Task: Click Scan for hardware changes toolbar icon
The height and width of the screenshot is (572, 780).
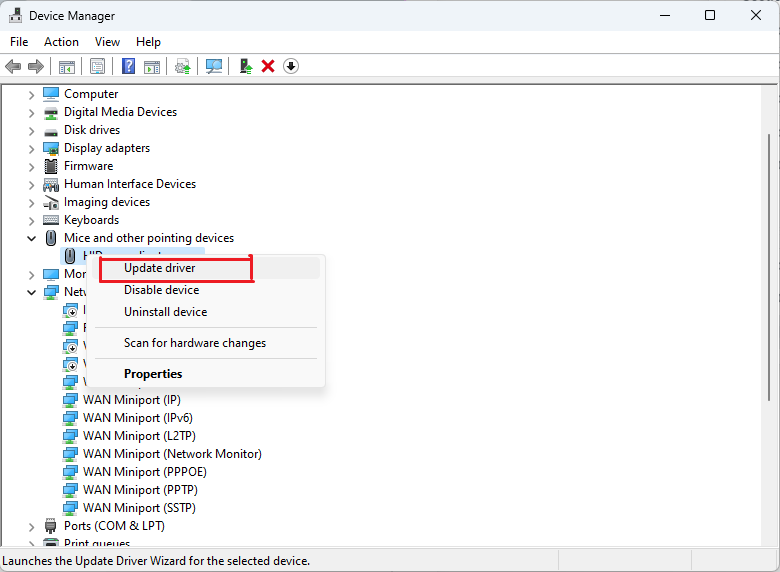Action: [214, 66]
